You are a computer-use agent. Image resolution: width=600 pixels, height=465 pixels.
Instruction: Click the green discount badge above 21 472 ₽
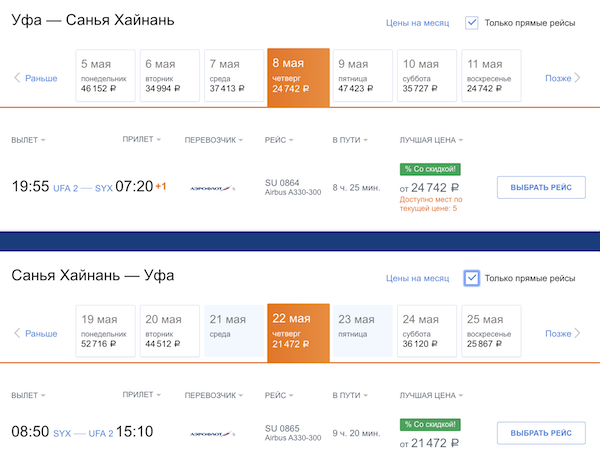(430, 424)
